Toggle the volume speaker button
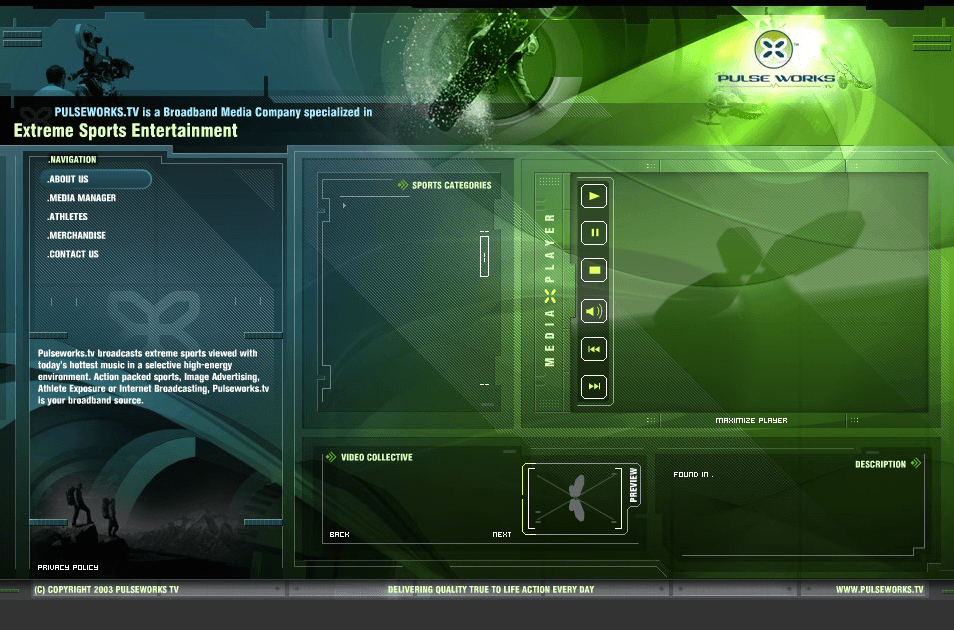 594,312
